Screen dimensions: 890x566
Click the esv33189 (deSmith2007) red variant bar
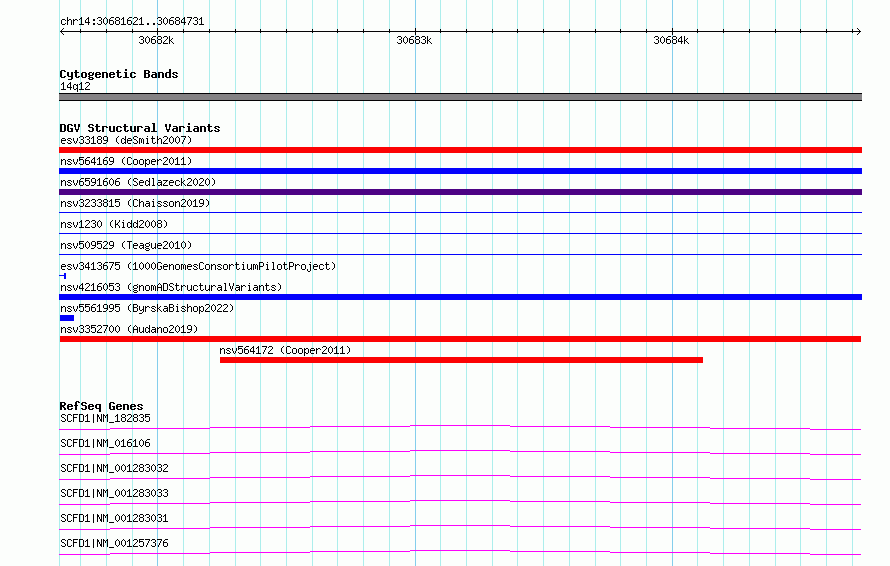460,150
